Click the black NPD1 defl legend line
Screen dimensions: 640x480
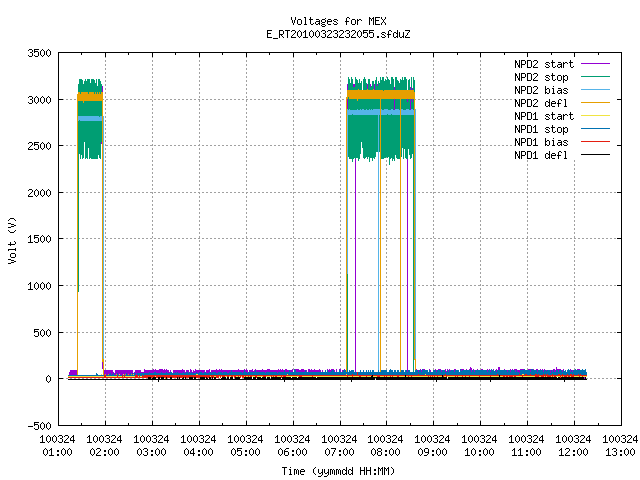[x=596, y=155]
